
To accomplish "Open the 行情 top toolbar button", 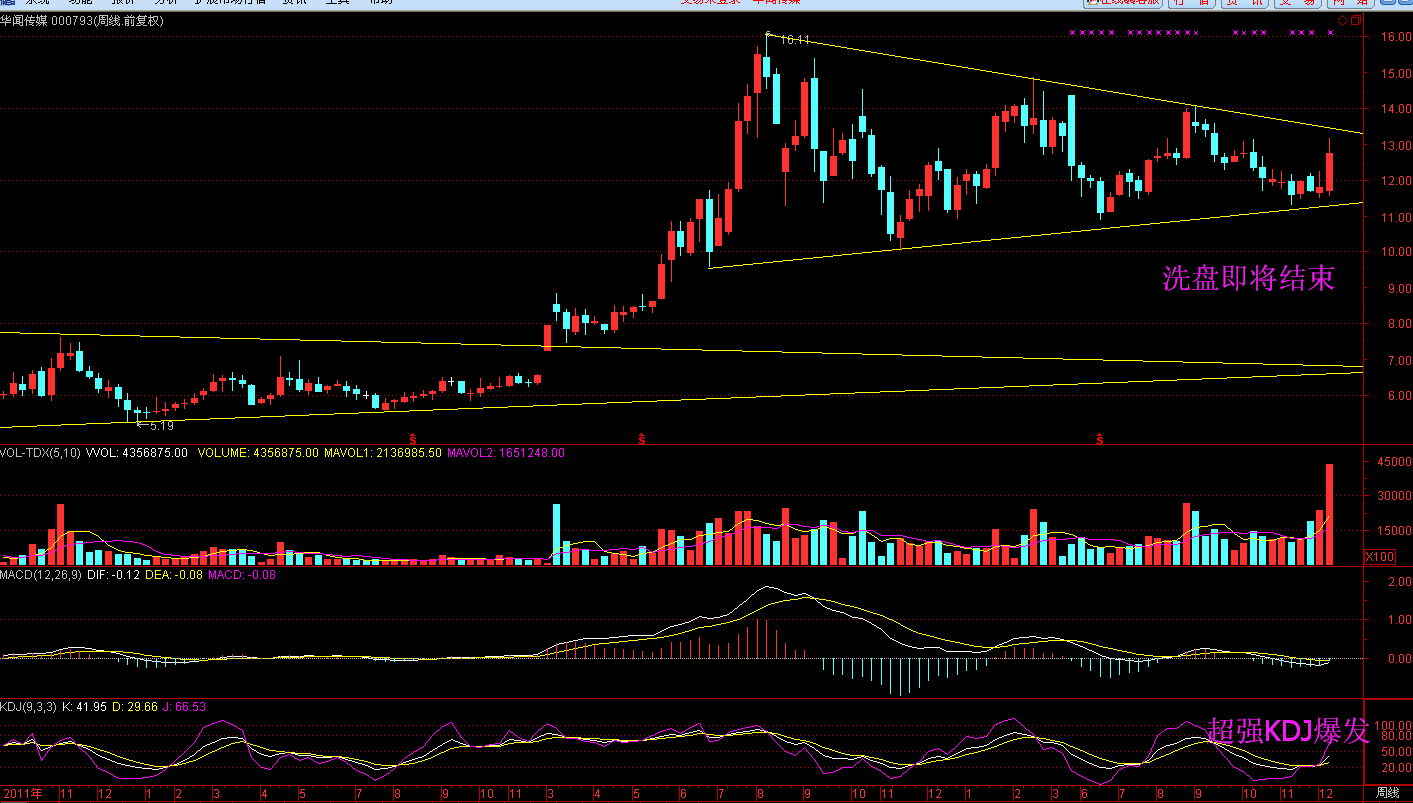I will [x=1191, y=3].
